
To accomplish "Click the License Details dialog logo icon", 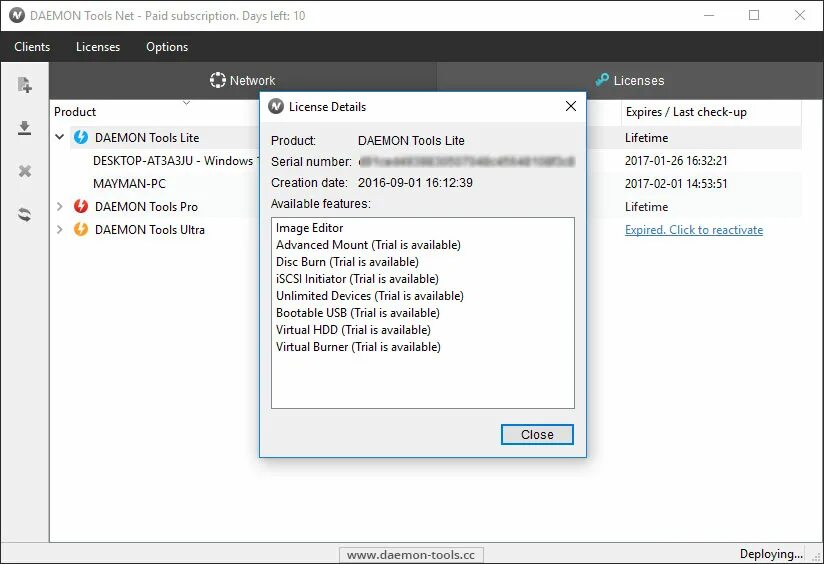I will 276,106.
